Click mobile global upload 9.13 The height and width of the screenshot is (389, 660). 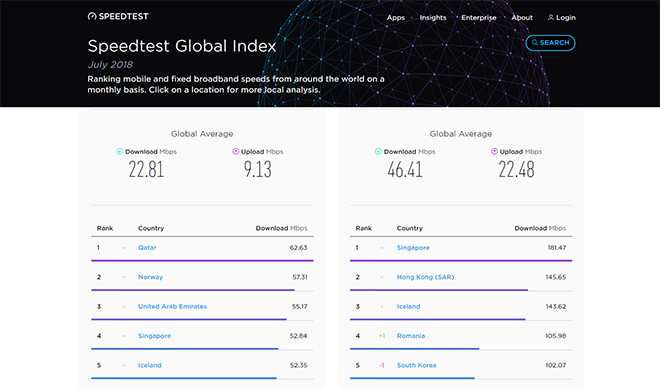tap(258, 170)
